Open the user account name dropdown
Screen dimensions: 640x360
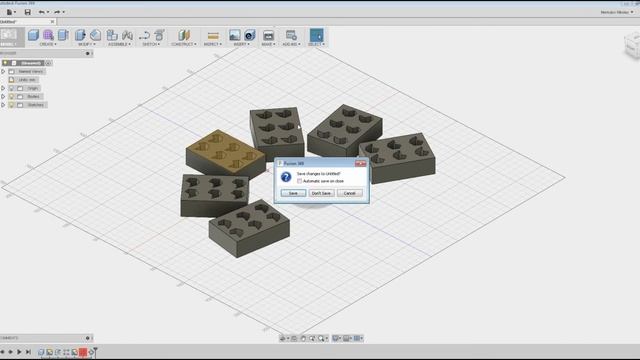click(617, 12)
